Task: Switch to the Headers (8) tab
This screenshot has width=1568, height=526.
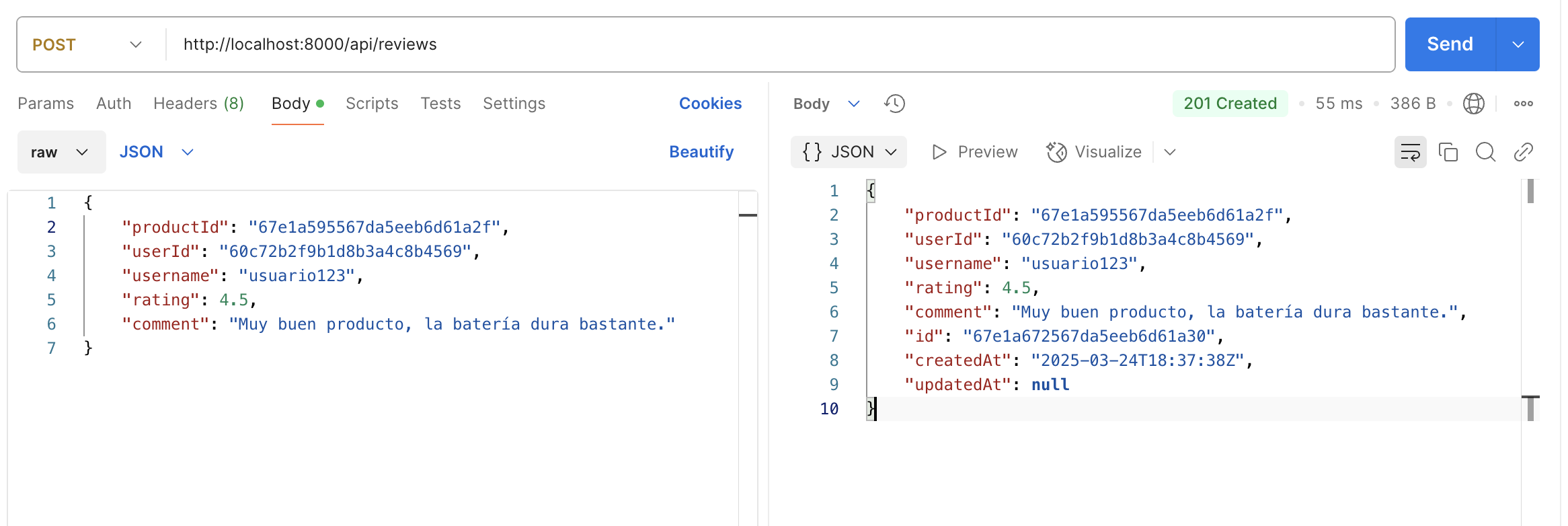Action: 198,104
